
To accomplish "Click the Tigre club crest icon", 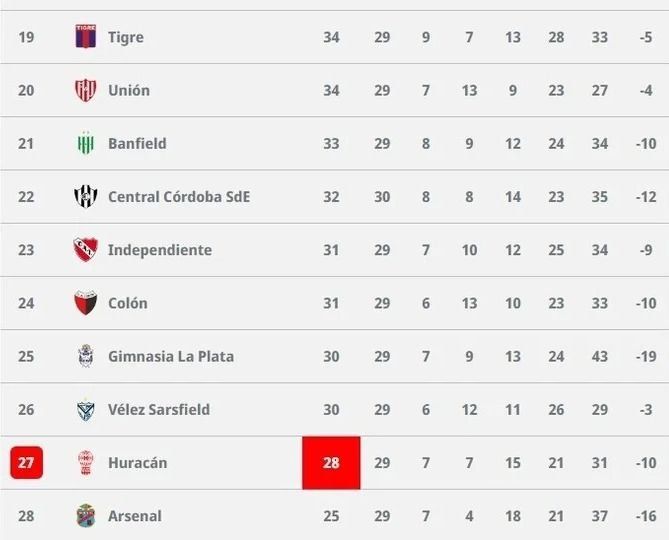I will (x=86, y=37).
